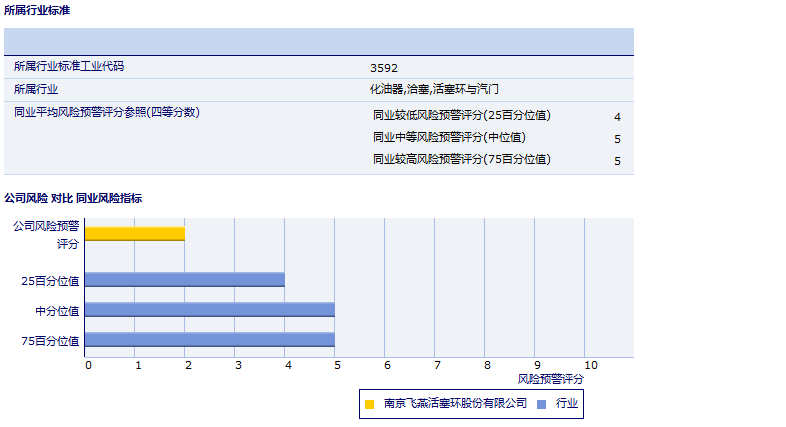
Task: Select the yellow company risk score bar
Action: click(x=135, y=233)
